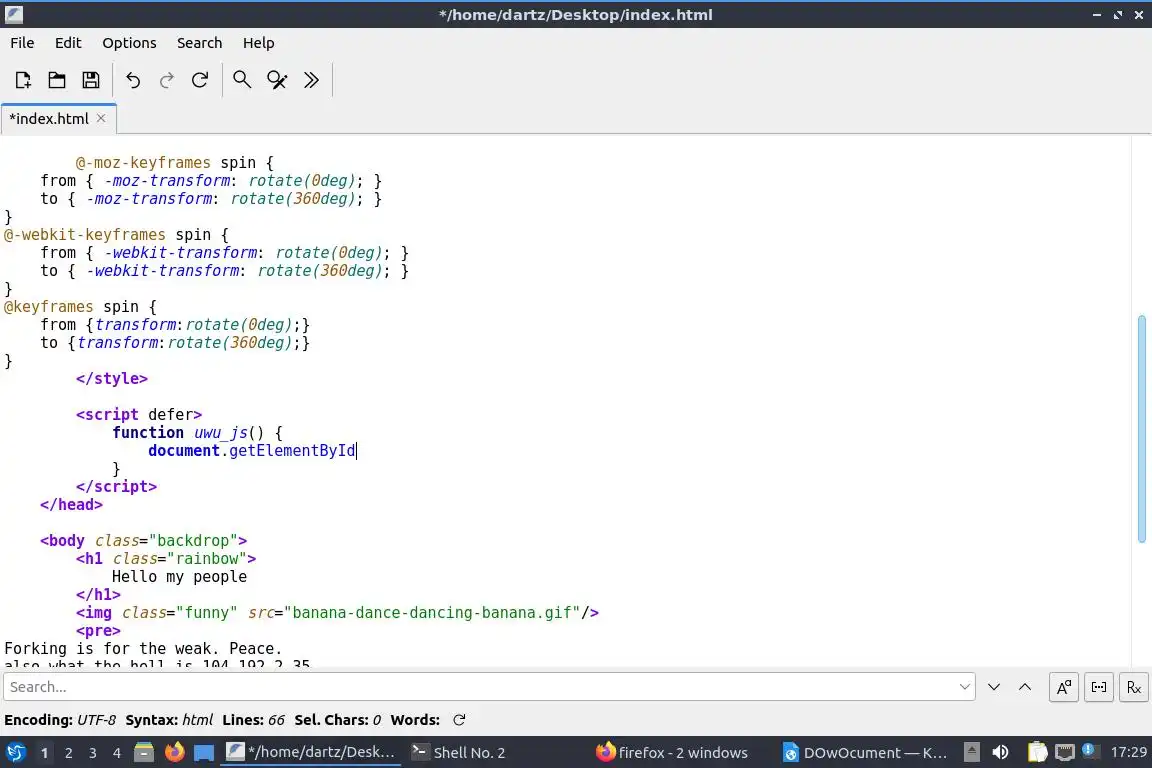Viewport: 1152px width, 768px height.
Task: Click the network monitor tray icon
Action: (1065, 752)
